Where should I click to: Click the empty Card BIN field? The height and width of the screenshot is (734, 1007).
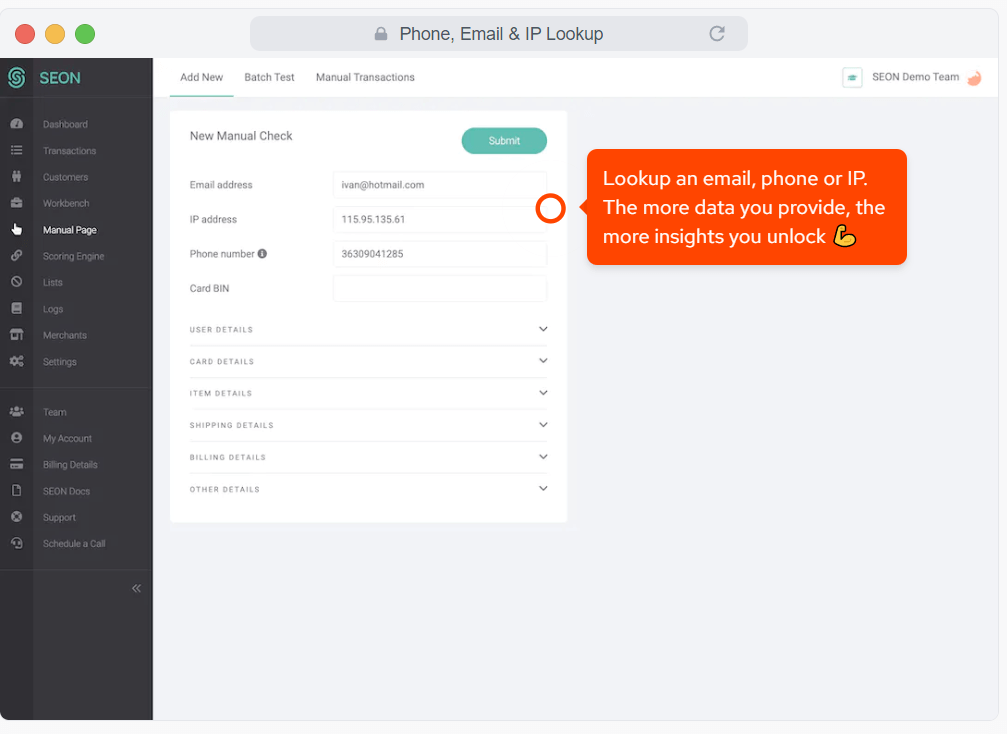pos(440,288)
